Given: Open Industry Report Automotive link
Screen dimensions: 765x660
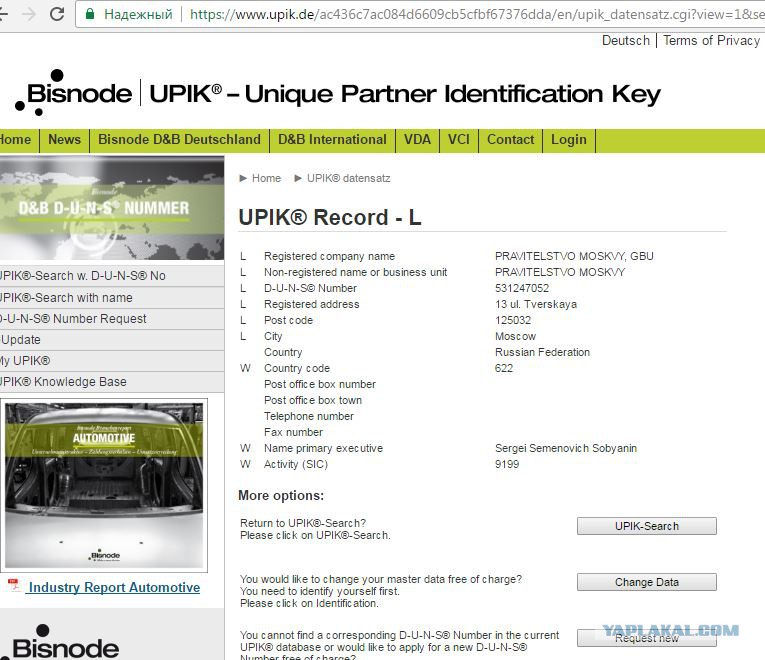Looking at the screenshot, I should point(114,587).
